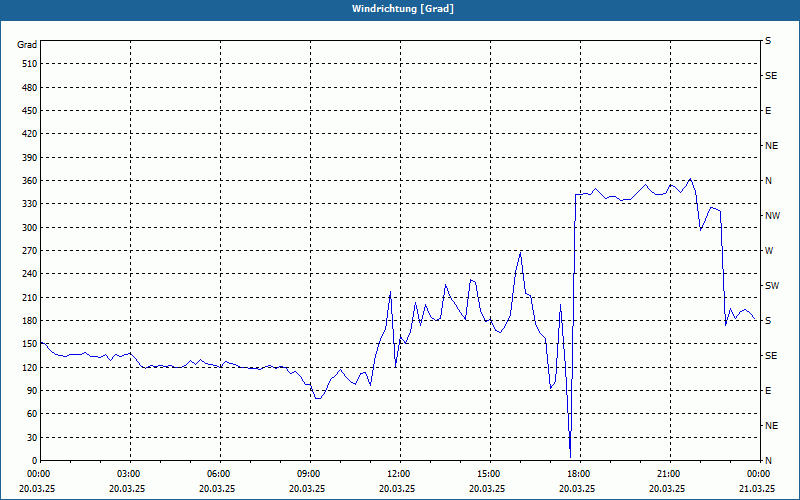This screenshot has width=800, height=500.
Task: Click the 03:00 time label on the x-axis
Action: [130, 473]
